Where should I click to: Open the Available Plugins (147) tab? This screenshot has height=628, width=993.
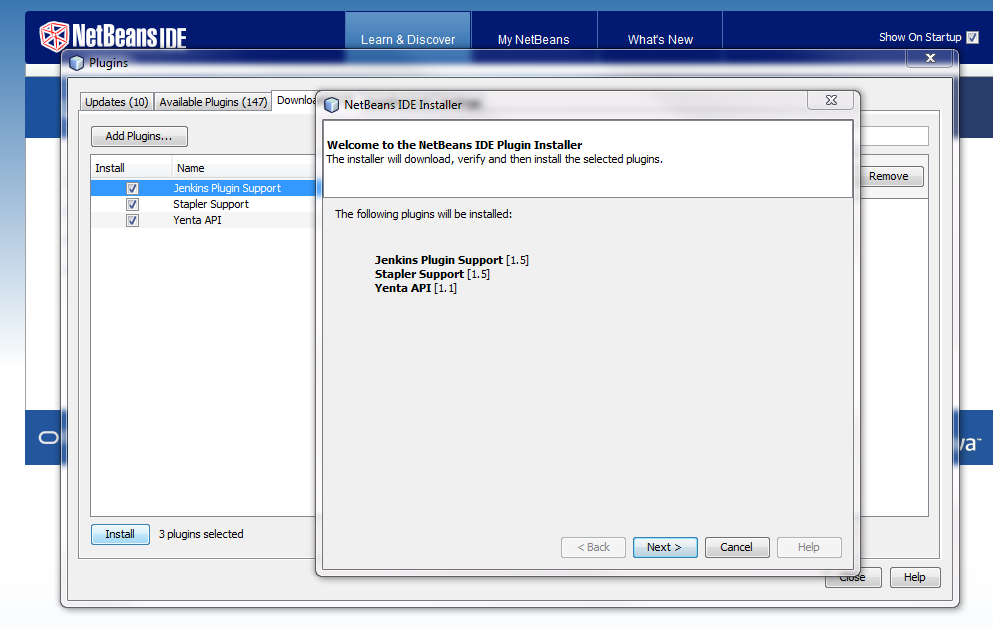213,102
